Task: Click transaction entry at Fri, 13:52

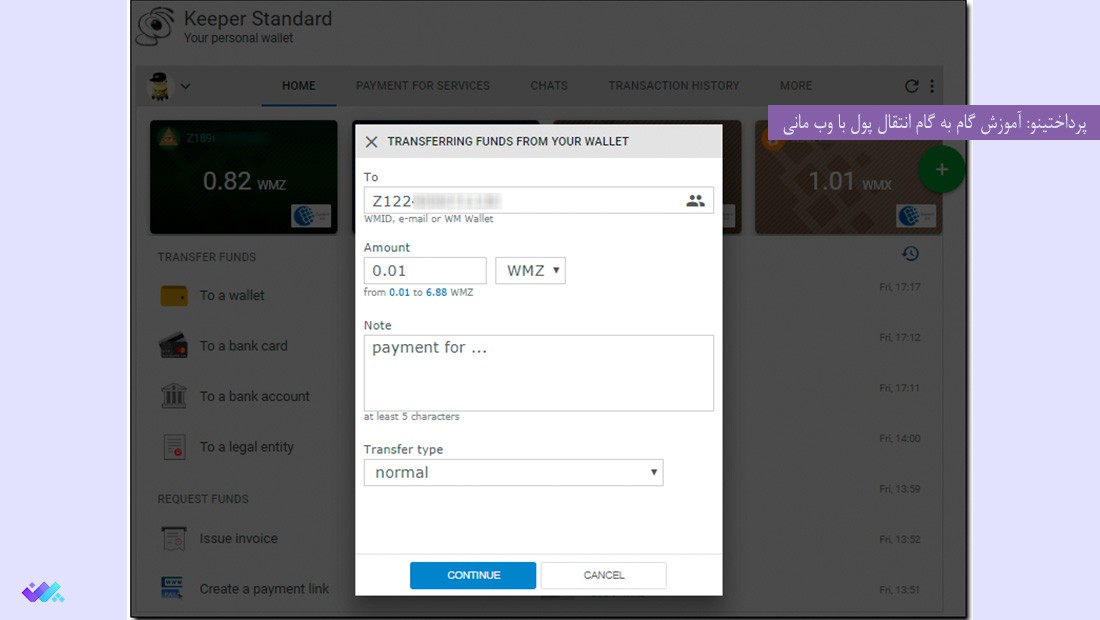Action: coord(899,539)
